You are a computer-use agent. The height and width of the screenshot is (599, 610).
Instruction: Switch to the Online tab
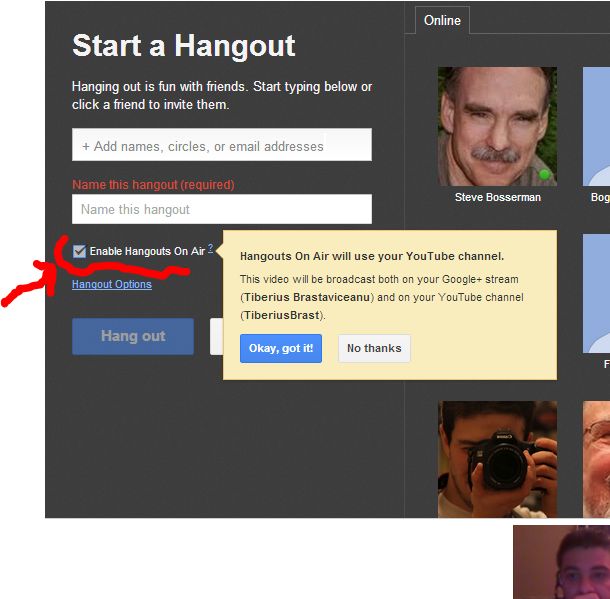click(x=442, y=20)
